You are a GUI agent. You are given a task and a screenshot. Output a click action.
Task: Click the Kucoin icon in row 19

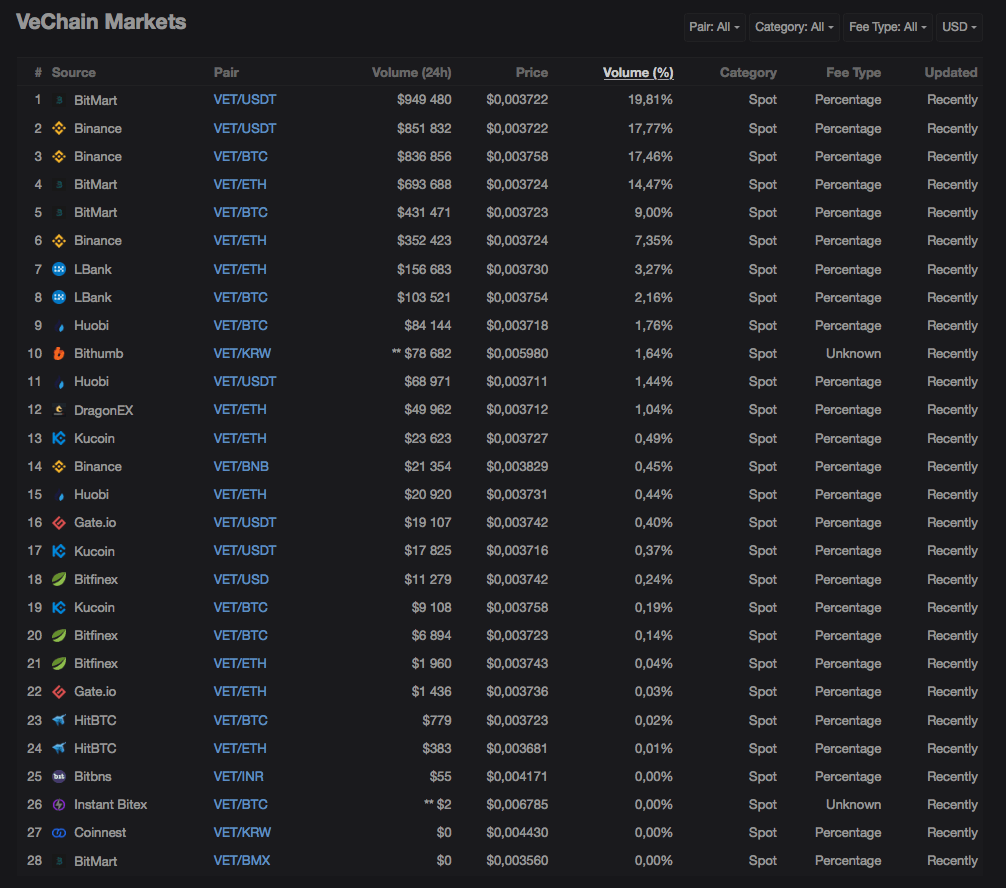click(x=59, y=608)
